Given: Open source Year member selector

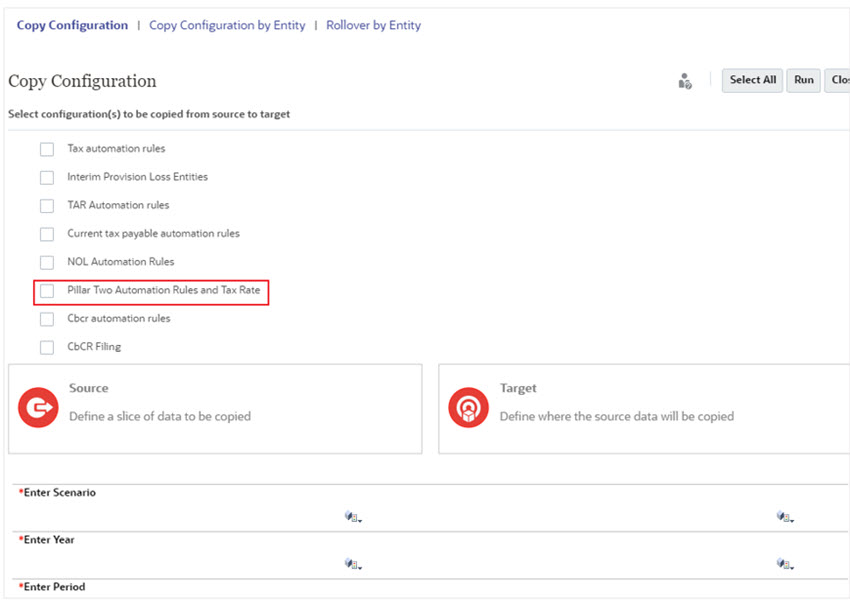Looking at the screenshot, I should click(353, 564).
